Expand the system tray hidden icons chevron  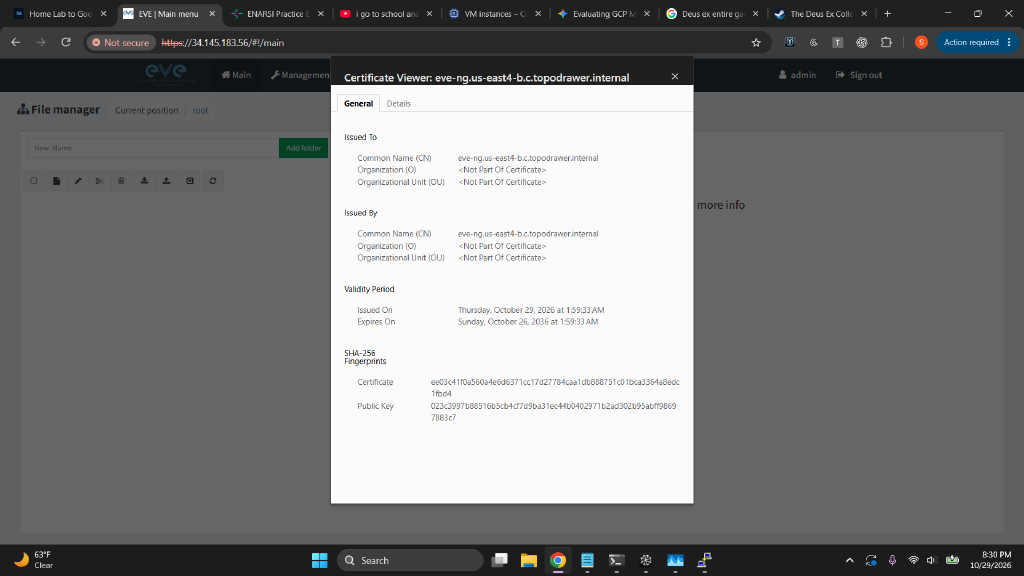[x=849, y=560]
